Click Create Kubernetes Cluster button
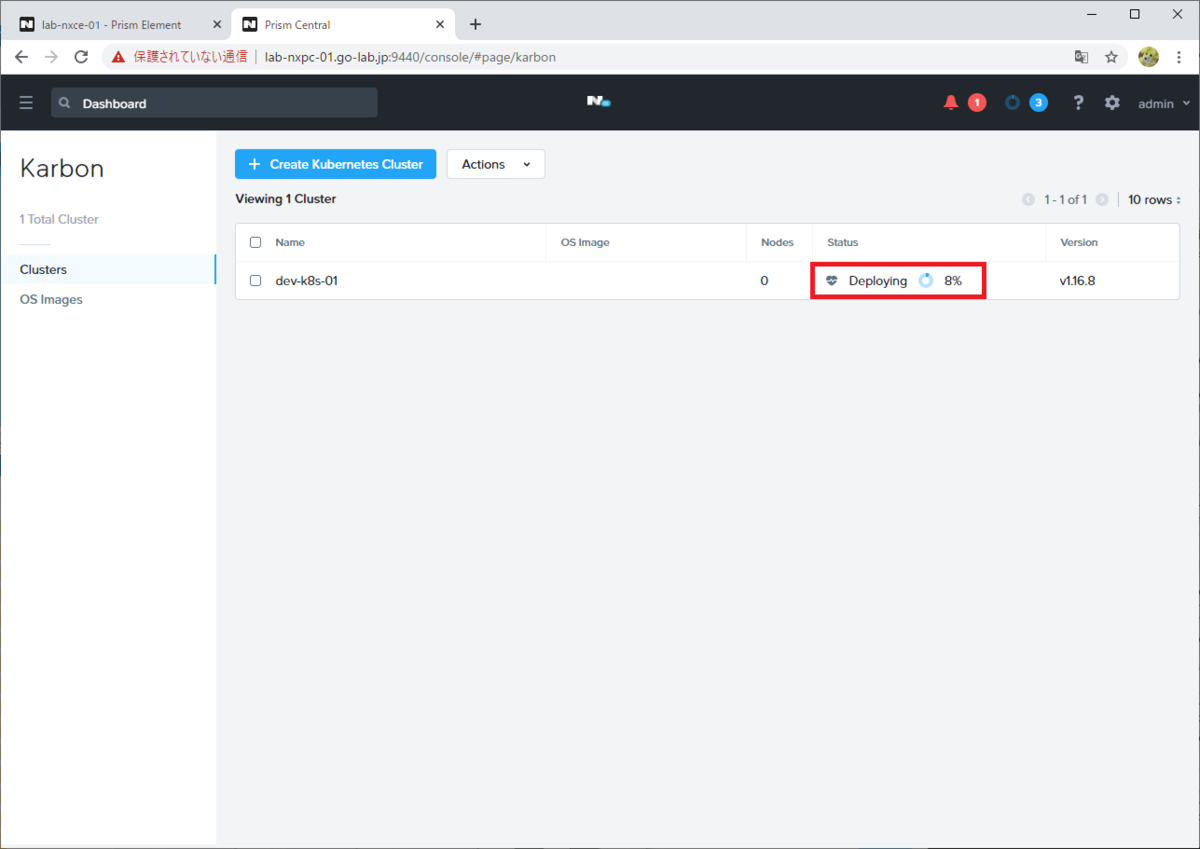 tap(335, 164)
